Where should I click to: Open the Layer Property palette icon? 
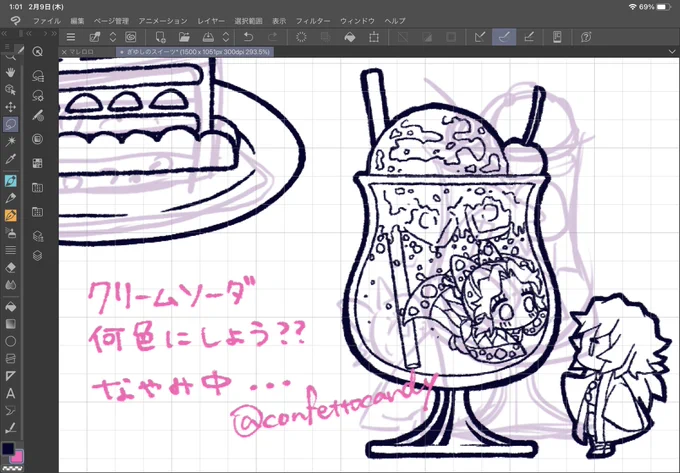point(38,236)
